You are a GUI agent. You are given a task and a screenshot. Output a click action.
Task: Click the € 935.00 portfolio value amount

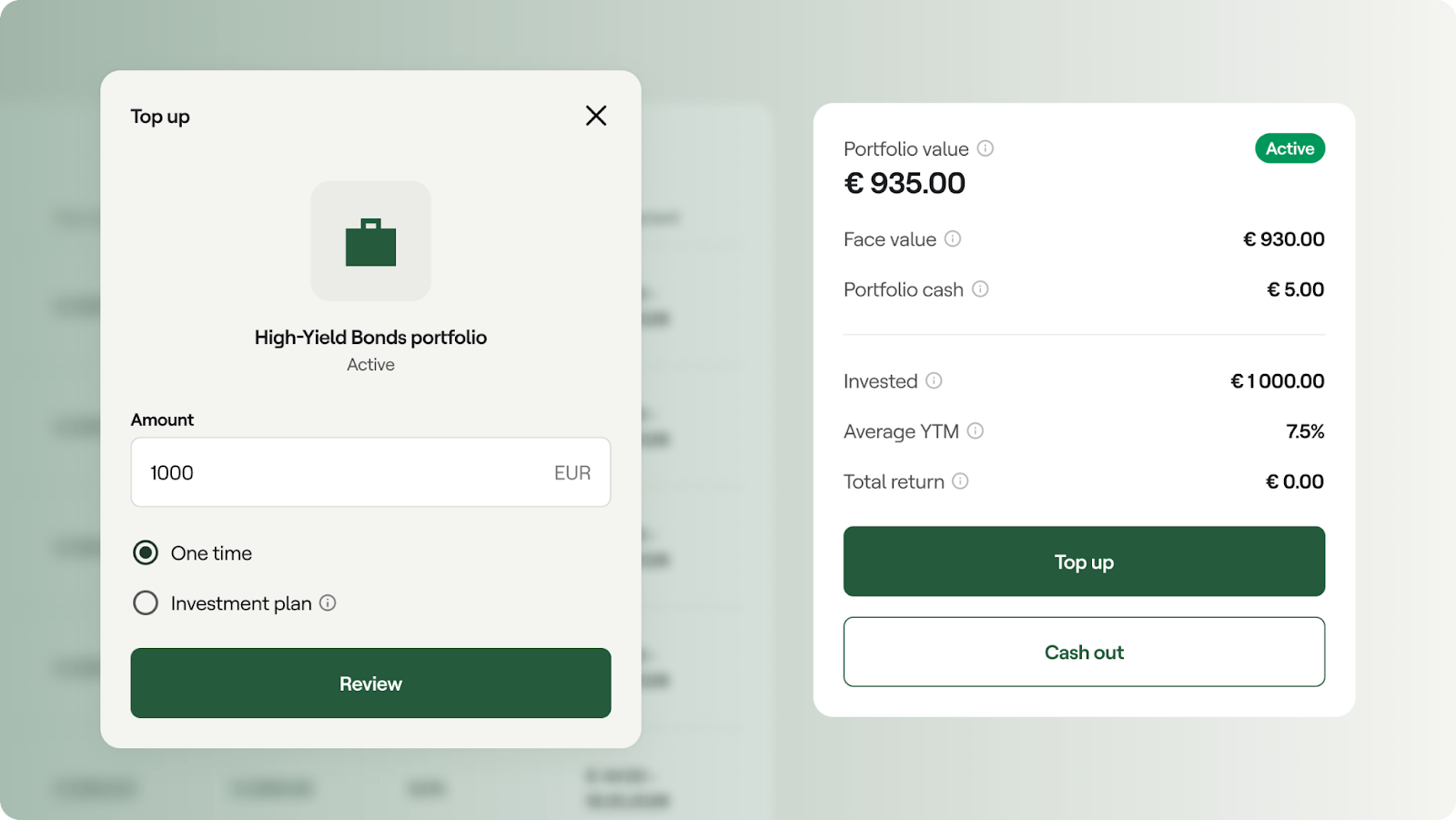pos(905,183)
